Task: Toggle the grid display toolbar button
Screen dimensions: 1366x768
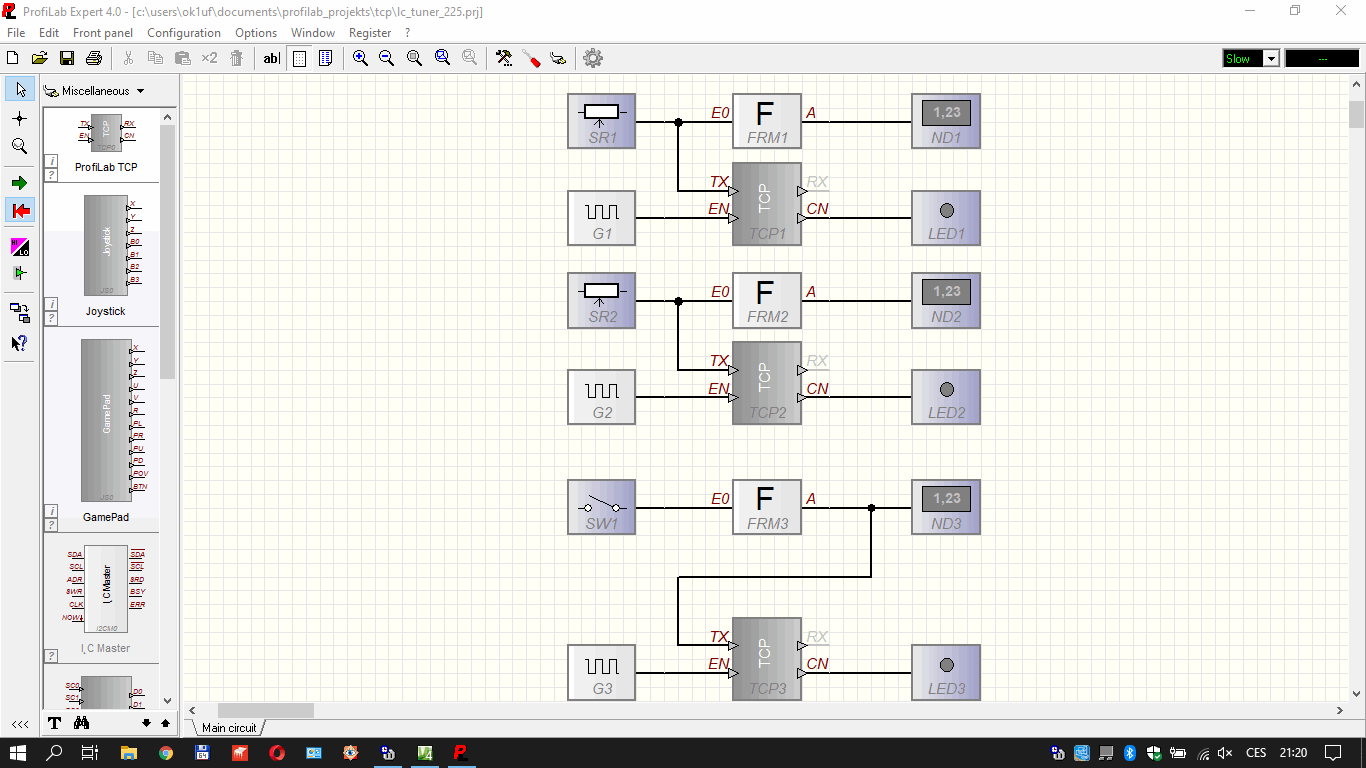Action: [x=298, y=58]
